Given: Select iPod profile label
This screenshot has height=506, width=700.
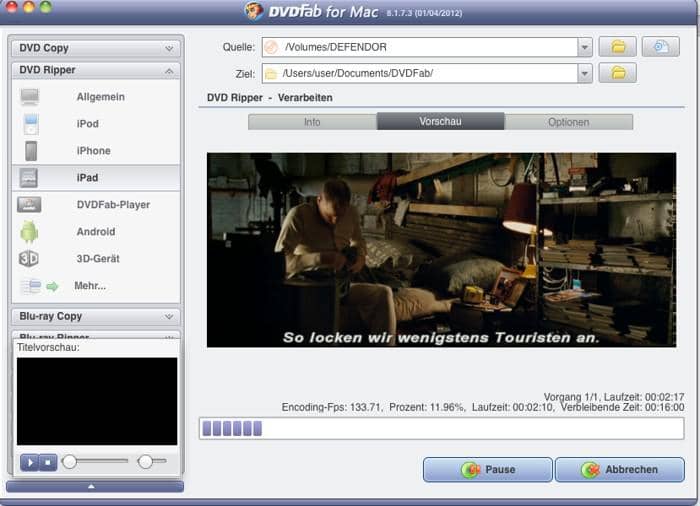Looking at the screenshot, I should (88, 124).
